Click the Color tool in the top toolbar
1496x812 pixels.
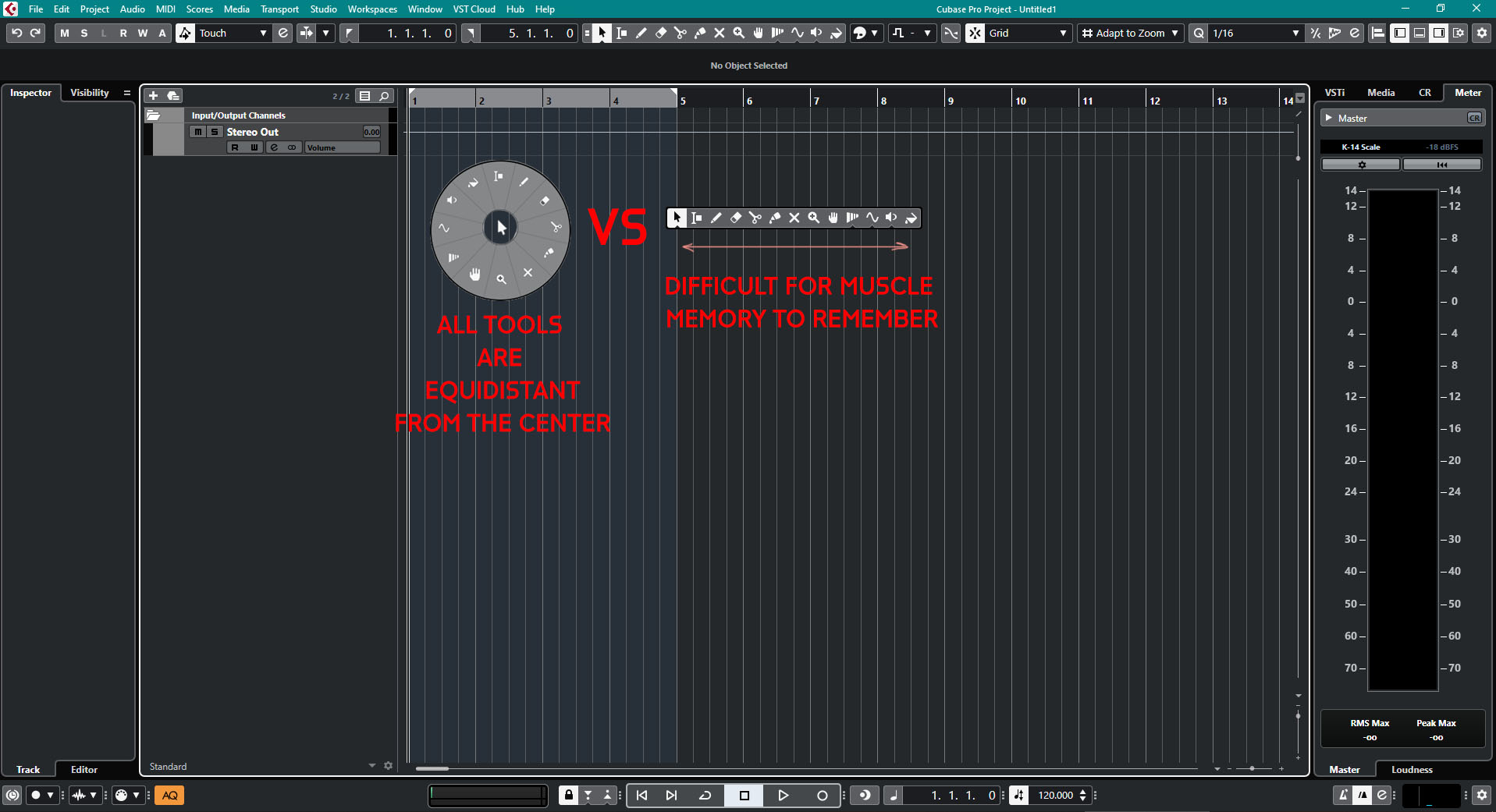click(x=836, y=33)
